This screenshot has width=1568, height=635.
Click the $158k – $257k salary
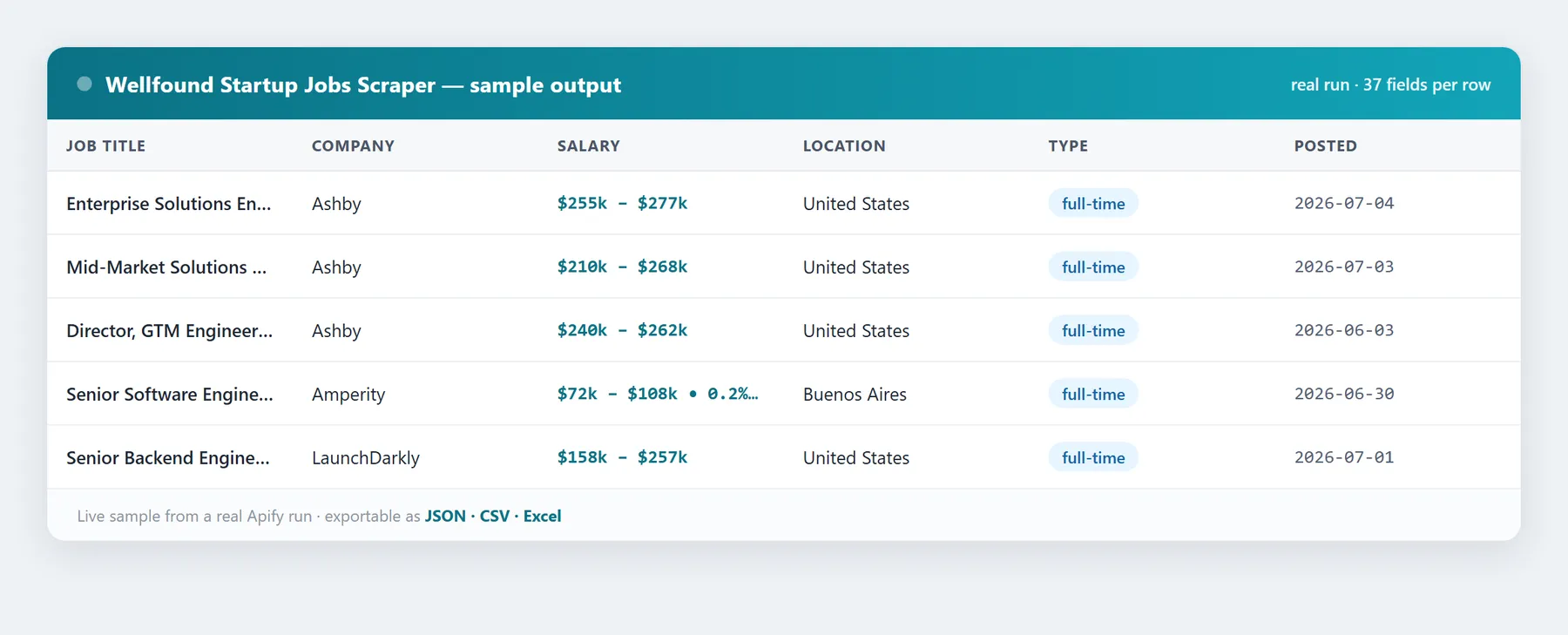pos(622,457)
